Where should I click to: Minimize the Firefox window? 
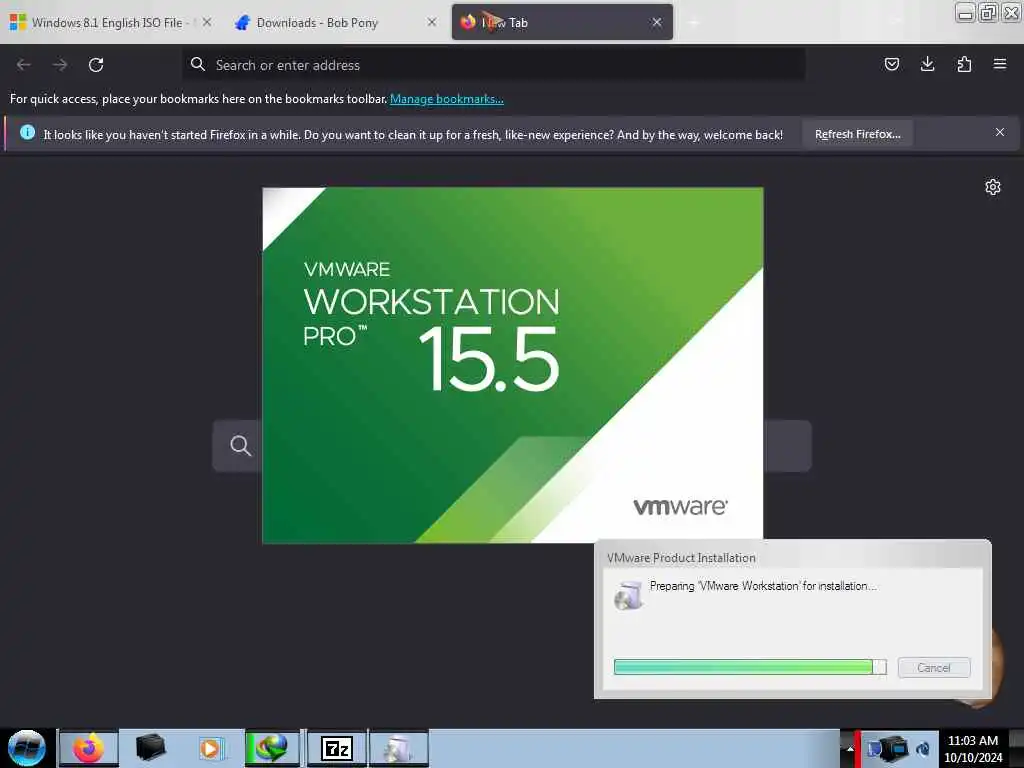tap(965, 12)
